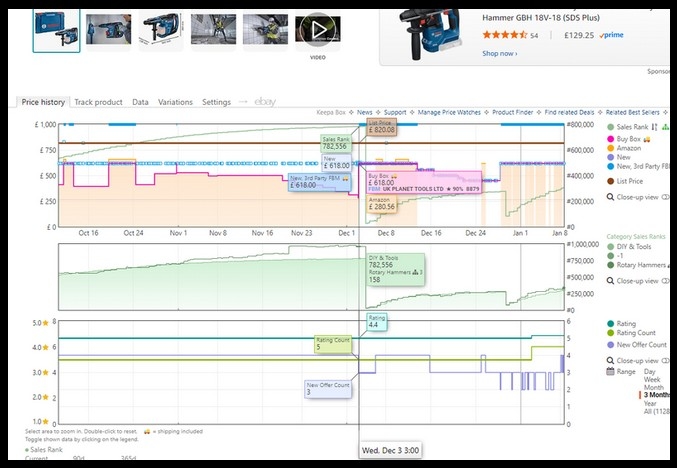This screenshot has width=677, height=468.
Task: Click Category Sales Ranks heading
Action: click(636, 237)
